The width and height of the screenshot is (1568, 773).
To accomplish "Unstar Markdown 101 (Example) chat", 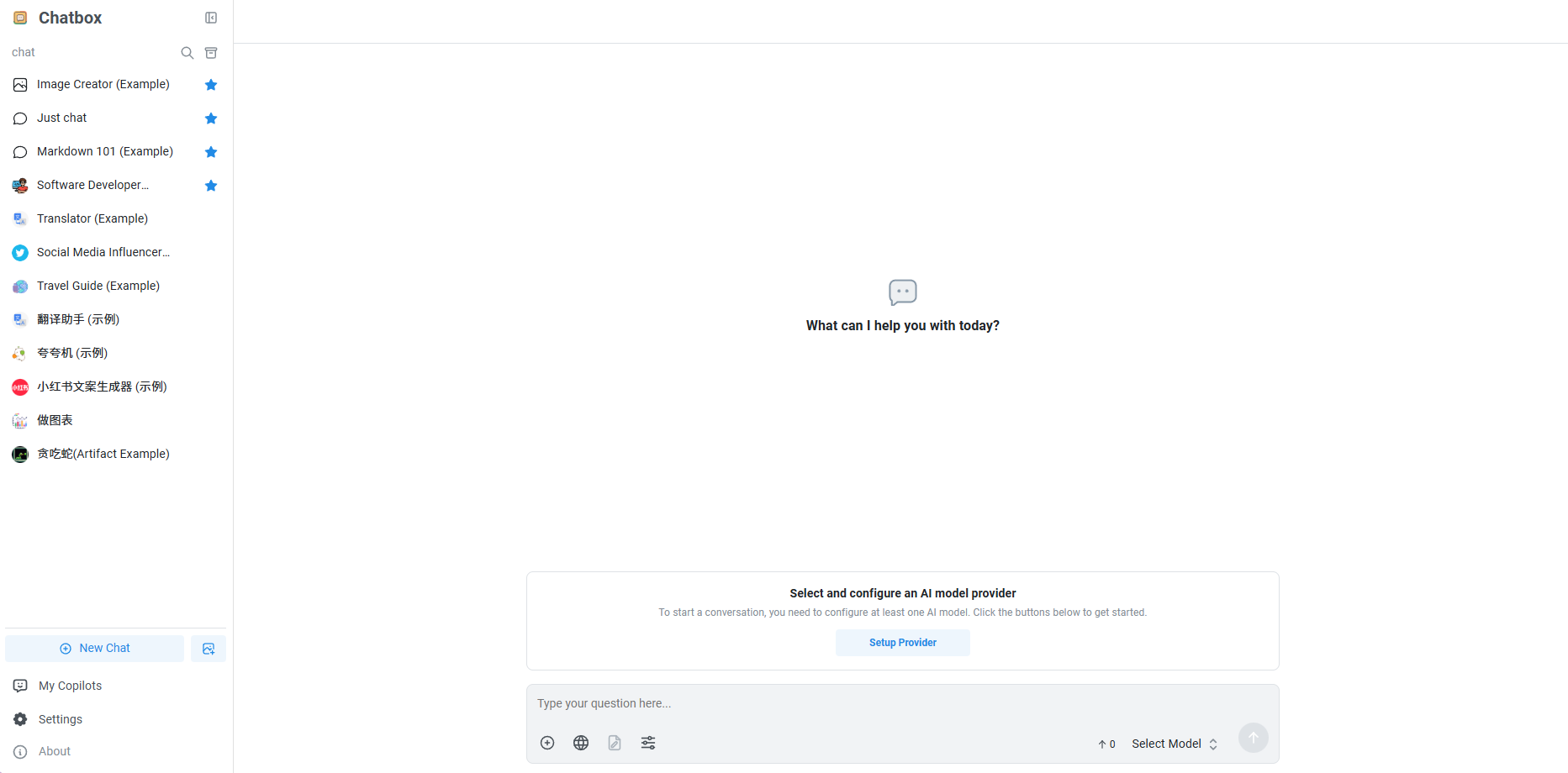I will pyautogui.click(x=211, y=152).
